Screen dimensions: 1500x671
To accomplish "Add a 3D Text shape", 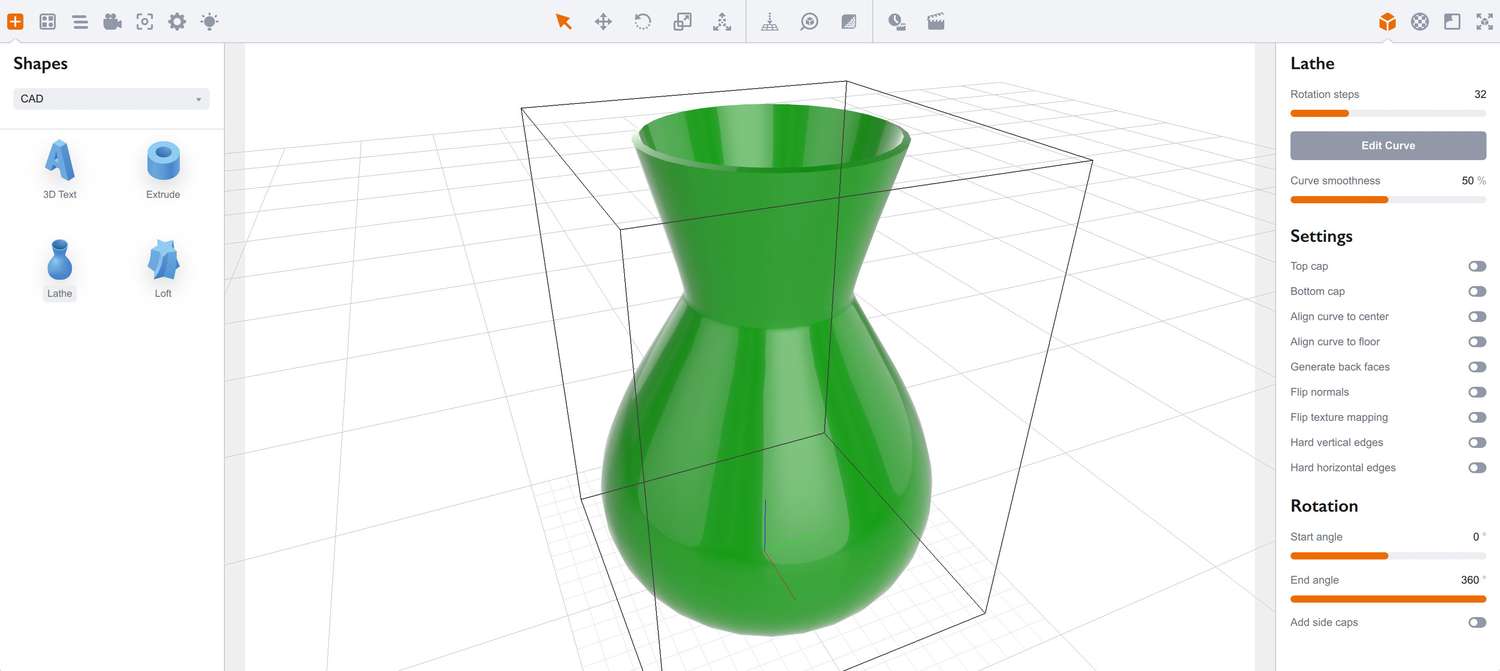I will click(60, 170).
